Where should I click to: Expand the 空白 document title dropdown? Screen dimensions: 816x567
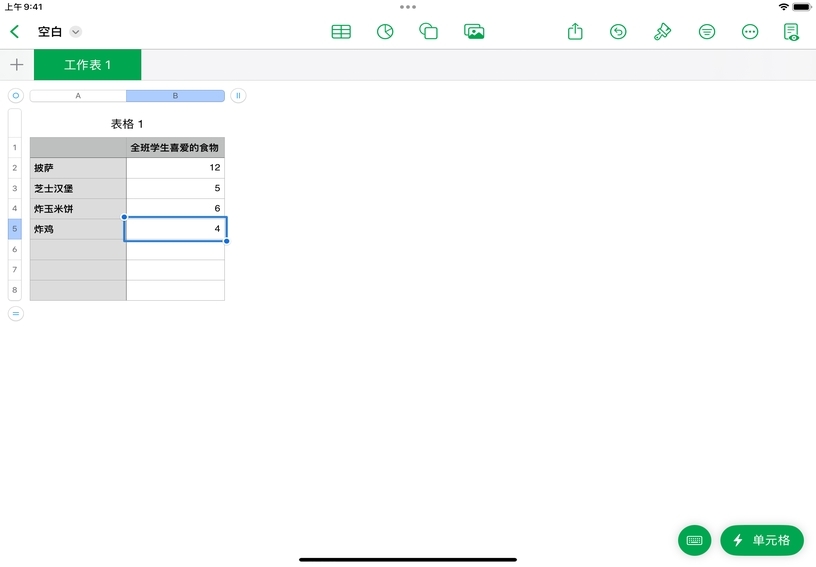click(76, 32)
